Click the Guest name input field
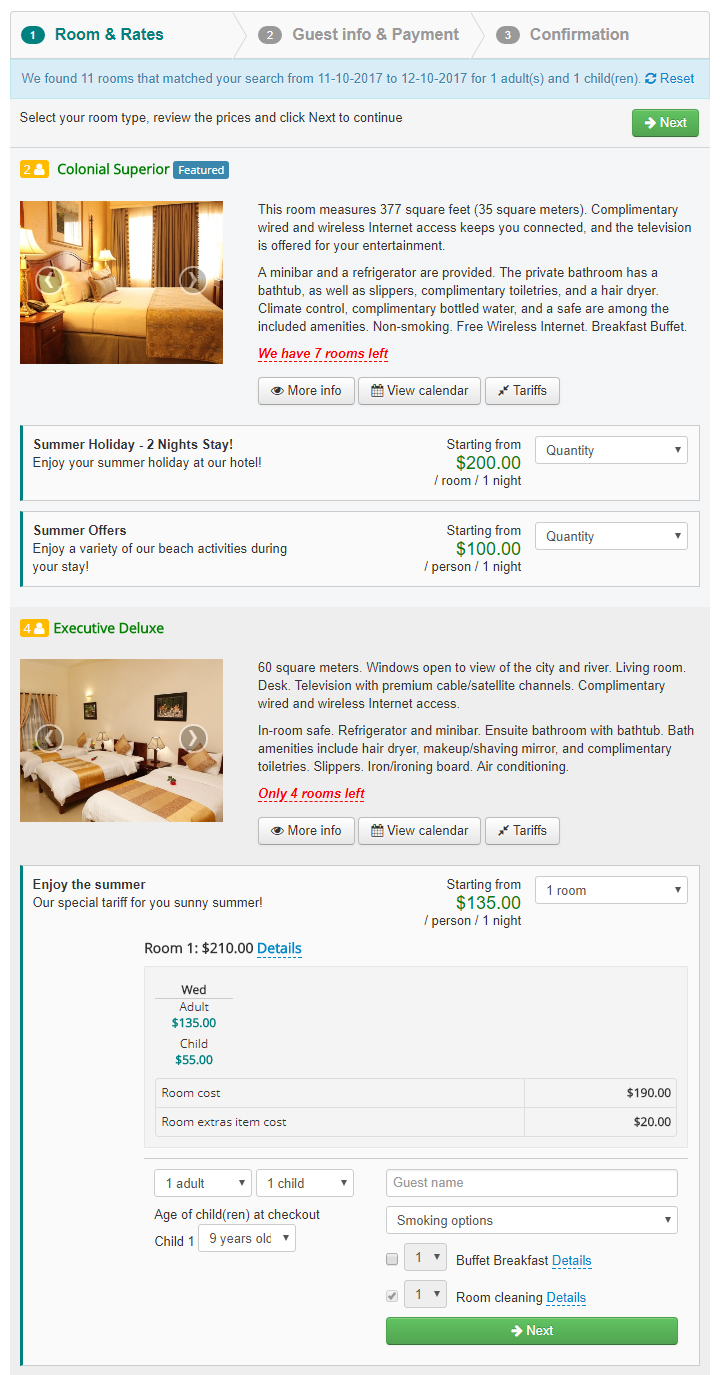The height and width of the screenshot is (1375, 720). pyautogui.click(x=531, y=1183)
